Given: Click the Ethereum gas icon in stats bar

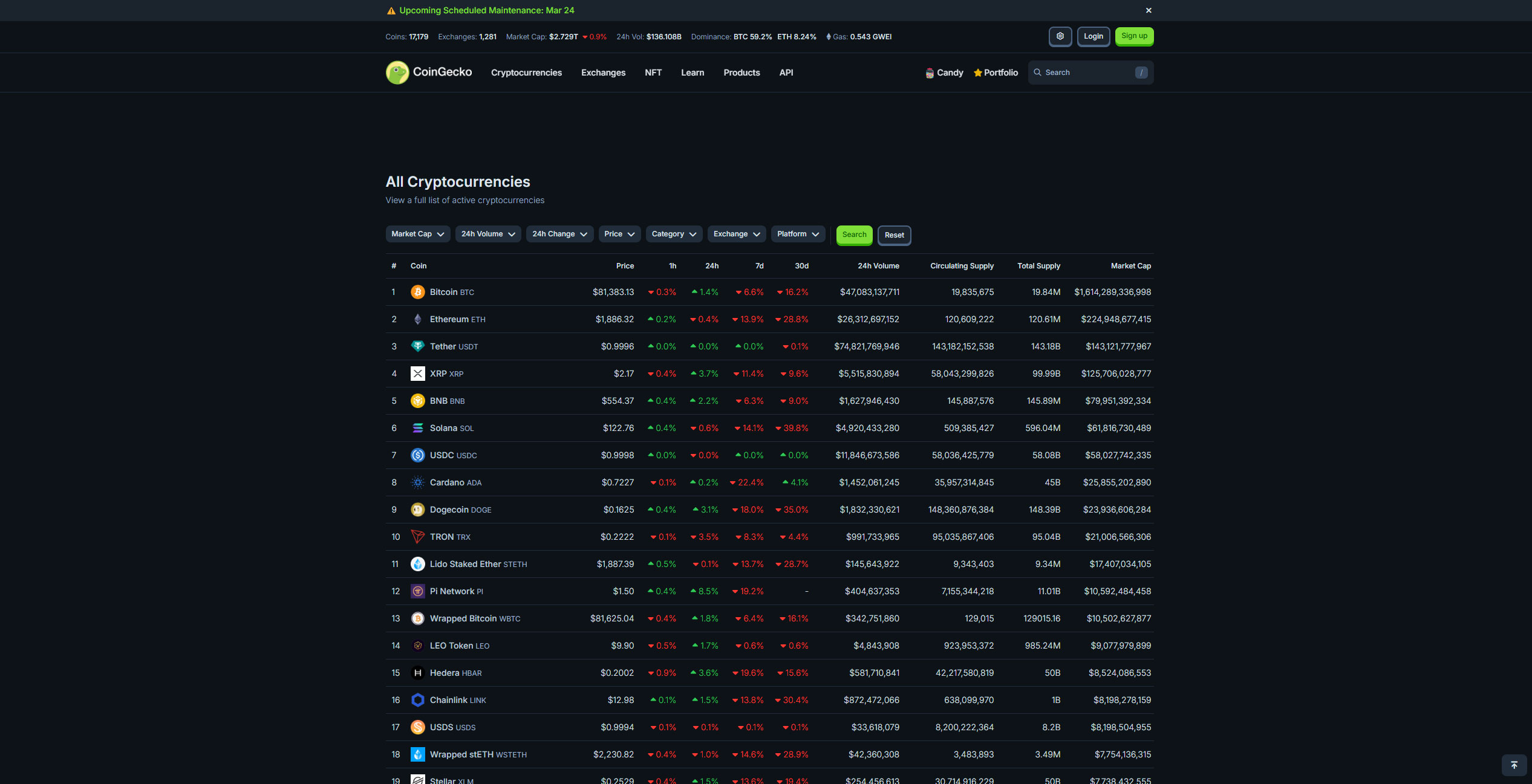Looking at the screenshot, I should [829, 37].
